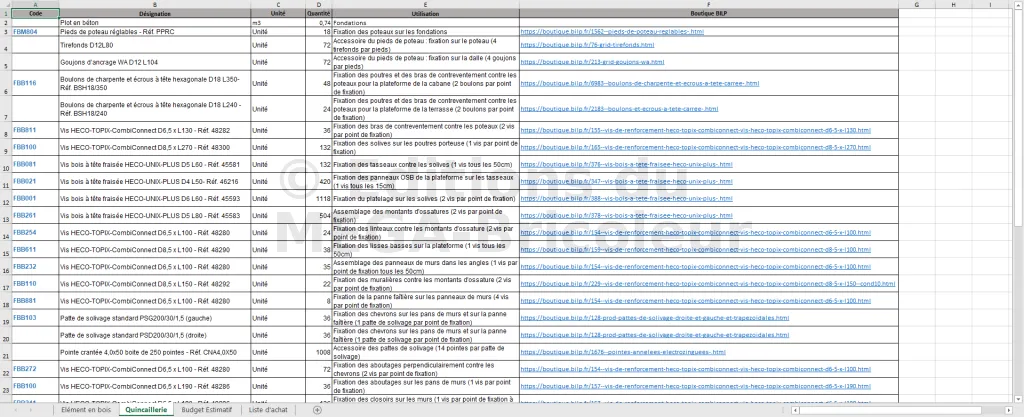Click the Désignation header cell
The width and height of the screenshot is (1024, 417).
[155, 13]
